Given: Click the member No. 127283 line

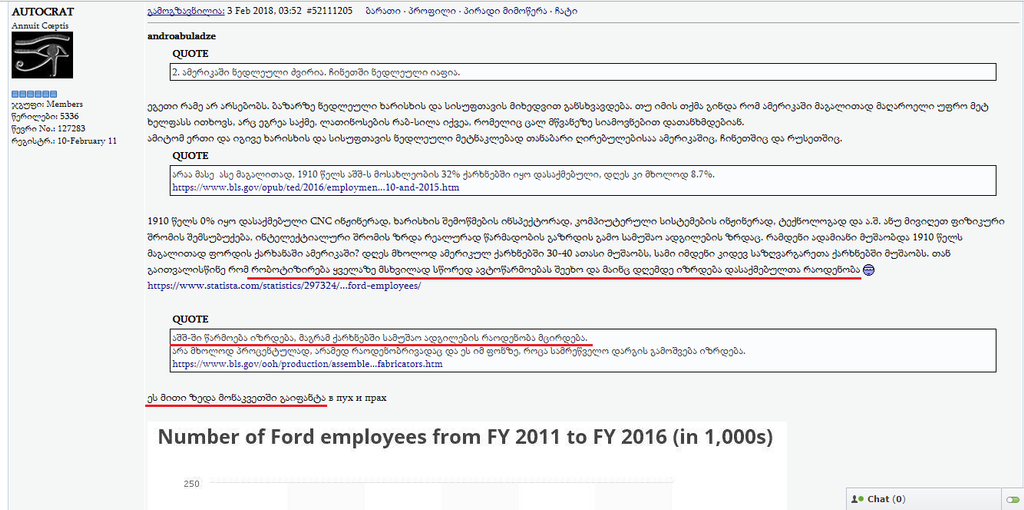Looking at the screenshot, I should coord(48,129).
